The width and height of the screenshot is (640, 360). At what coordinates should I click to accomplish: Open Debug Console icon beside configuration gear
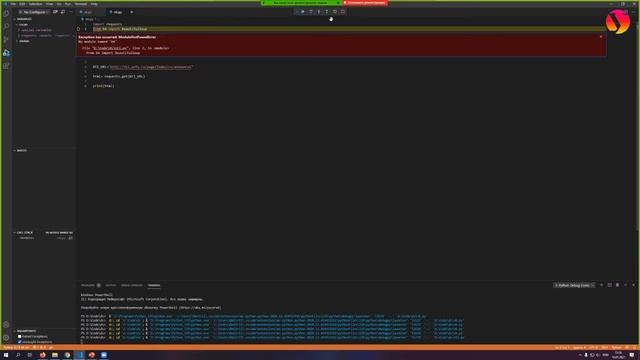(63, 12)
